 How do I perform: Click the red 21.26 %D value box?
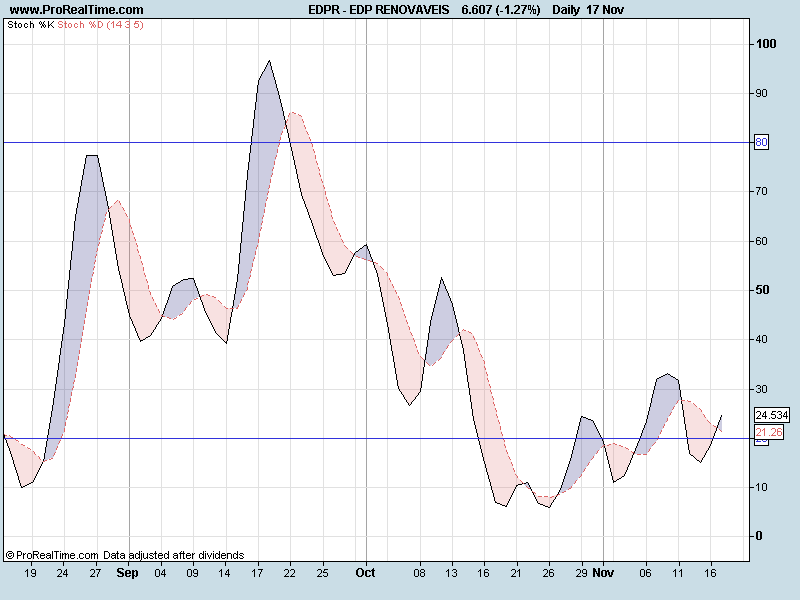[x=769, y=432]
